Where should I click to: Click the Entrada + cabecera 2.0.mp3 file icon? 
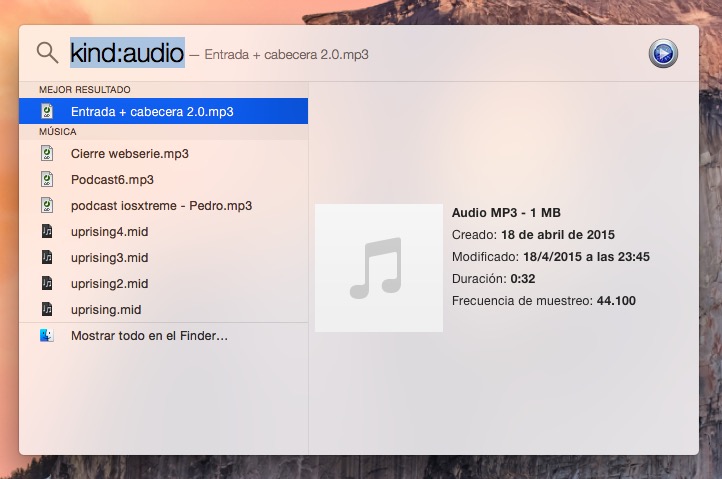pyautogui.click(x=47, y=111)
